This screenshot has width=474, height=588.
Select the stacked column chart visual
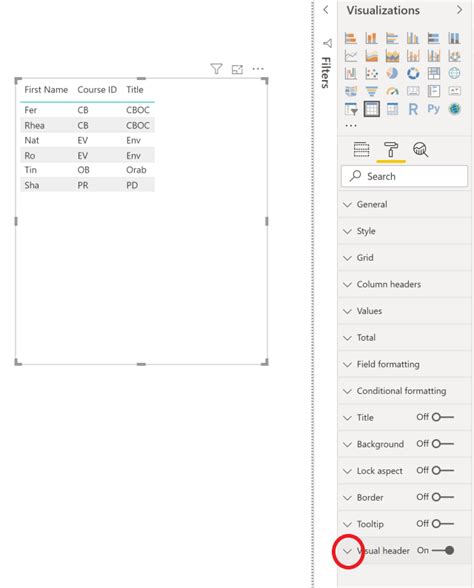tap(371, 38)
